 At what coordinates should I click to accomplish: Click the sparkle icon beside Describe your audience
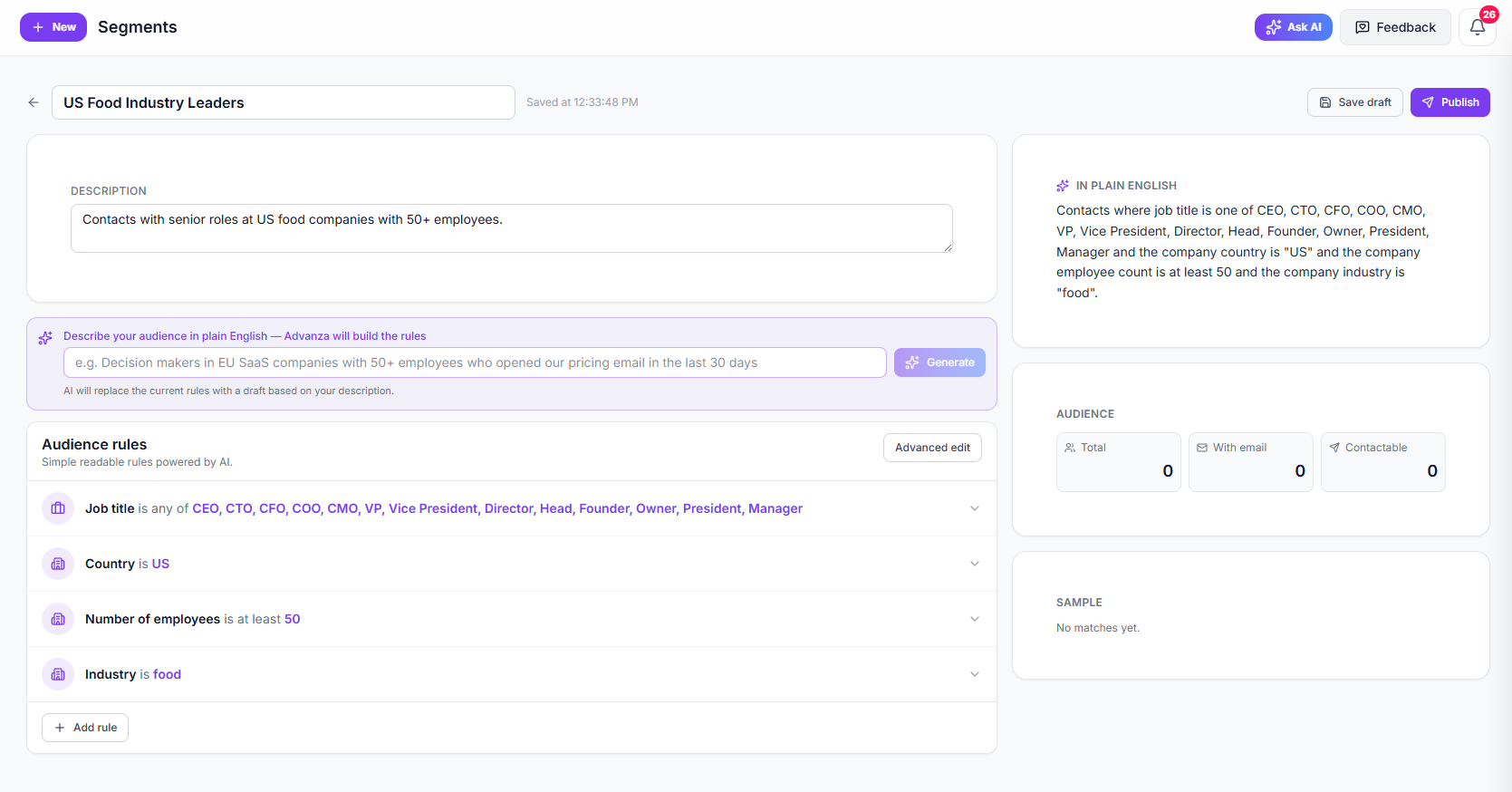coord(45,338)
